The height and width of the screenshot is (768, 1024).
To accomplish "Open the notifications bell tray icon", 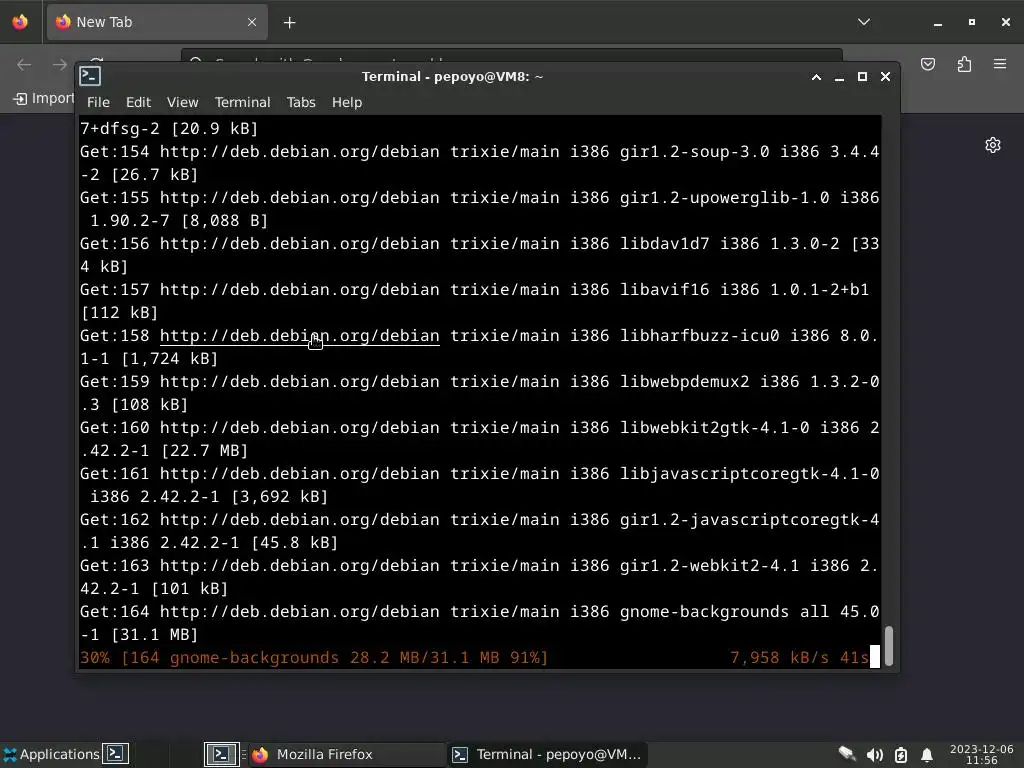I will click(x=927, y=755).
